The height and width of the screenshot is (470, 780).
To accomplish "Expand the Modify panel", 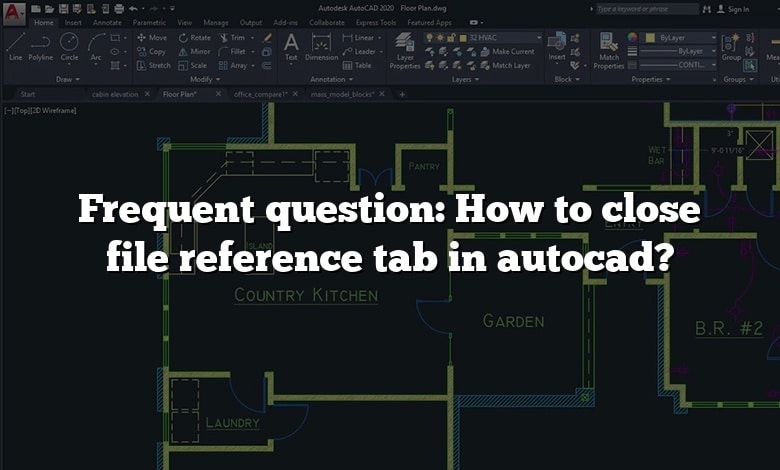I will pyautogui.click(x=205, y=79).
